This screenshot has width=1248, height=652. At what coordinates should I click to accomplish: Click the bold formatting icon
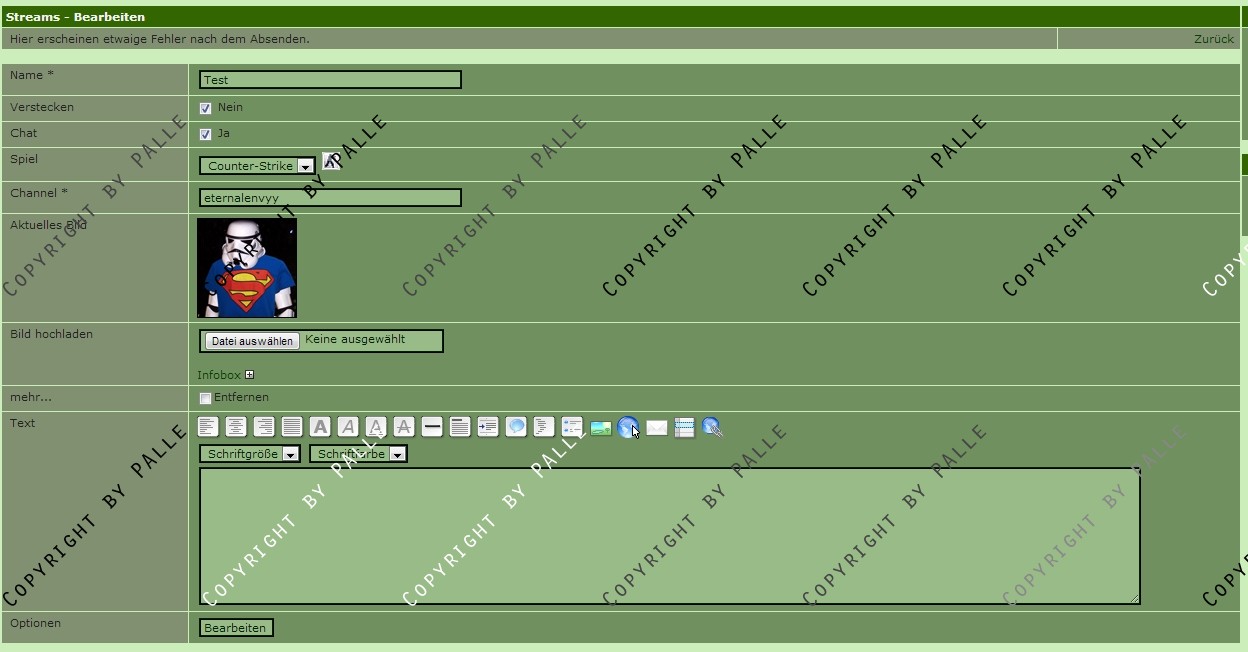[320, 427]
